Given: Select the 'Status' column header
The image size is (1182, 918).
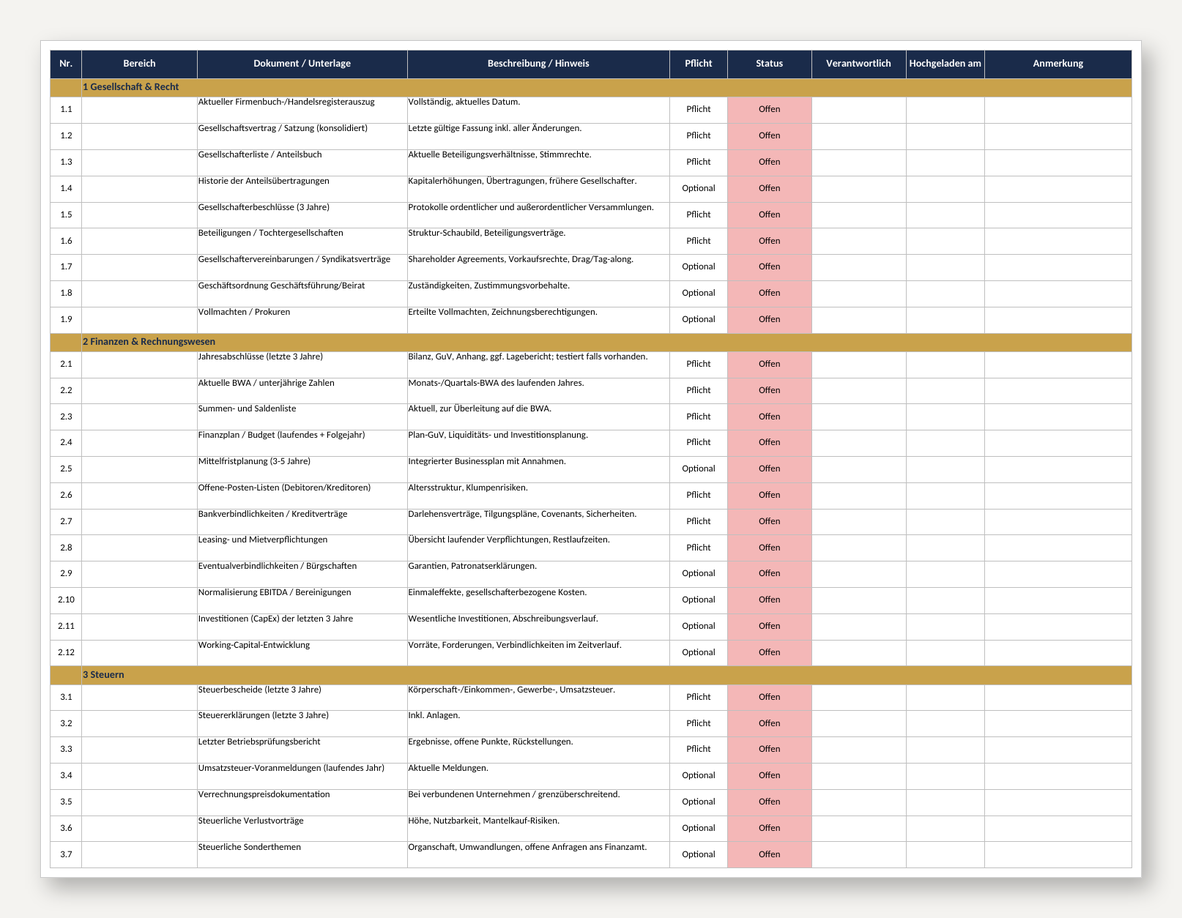Looking at the screenshot, I should [x=769, y=63].
